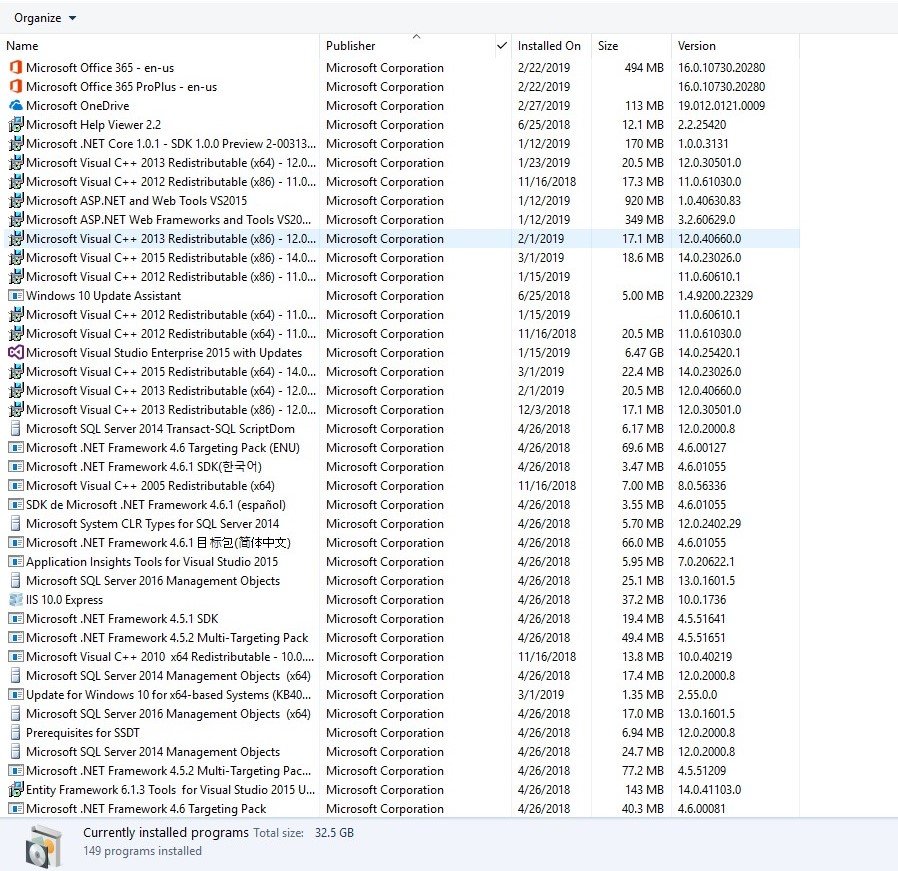The image size is (898, 871).
Task: Select Microsoft Office 365 - en-us row
Action: 401,68
